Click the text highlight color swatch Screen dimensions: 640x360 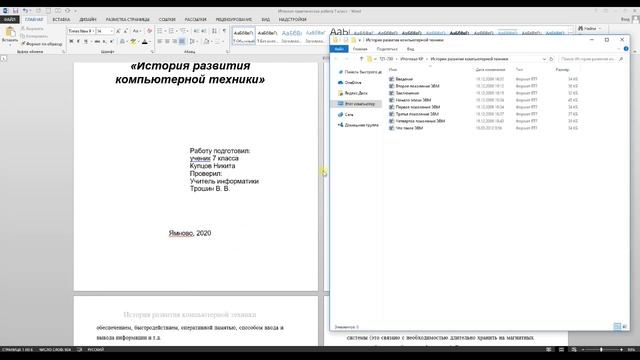(133, 41)
